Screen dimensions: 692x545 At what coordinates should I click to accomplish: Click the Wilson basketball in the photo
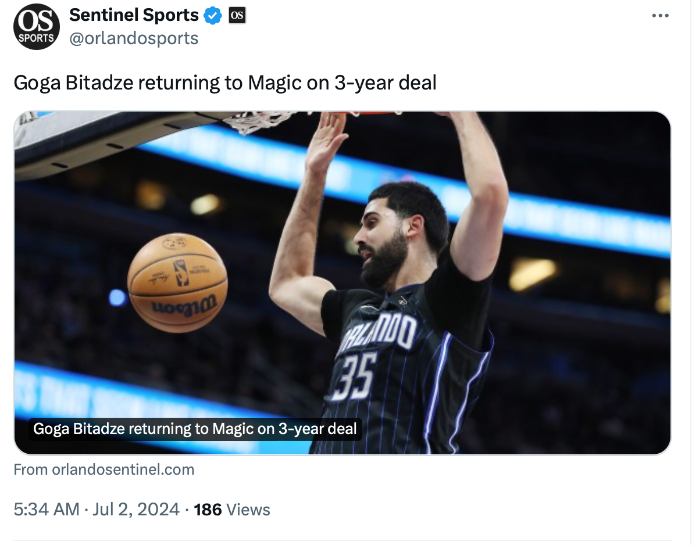[178, 282]
